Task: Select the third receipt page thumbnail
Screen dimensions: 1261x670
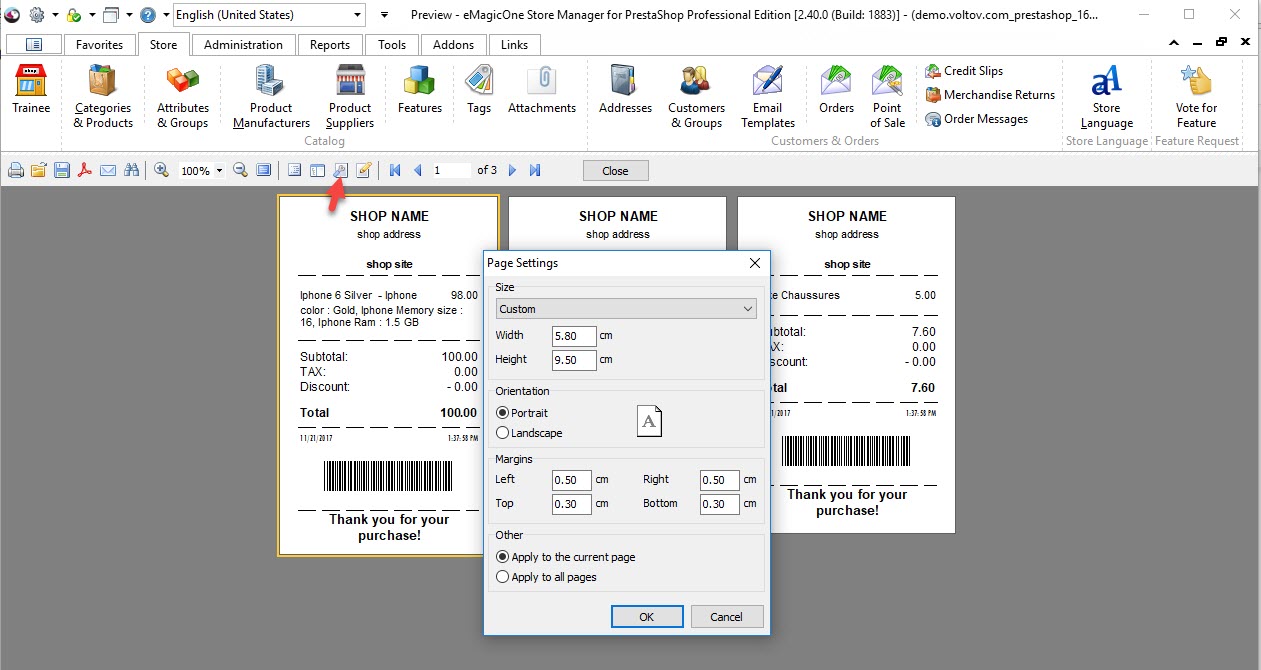Action: 846,365
